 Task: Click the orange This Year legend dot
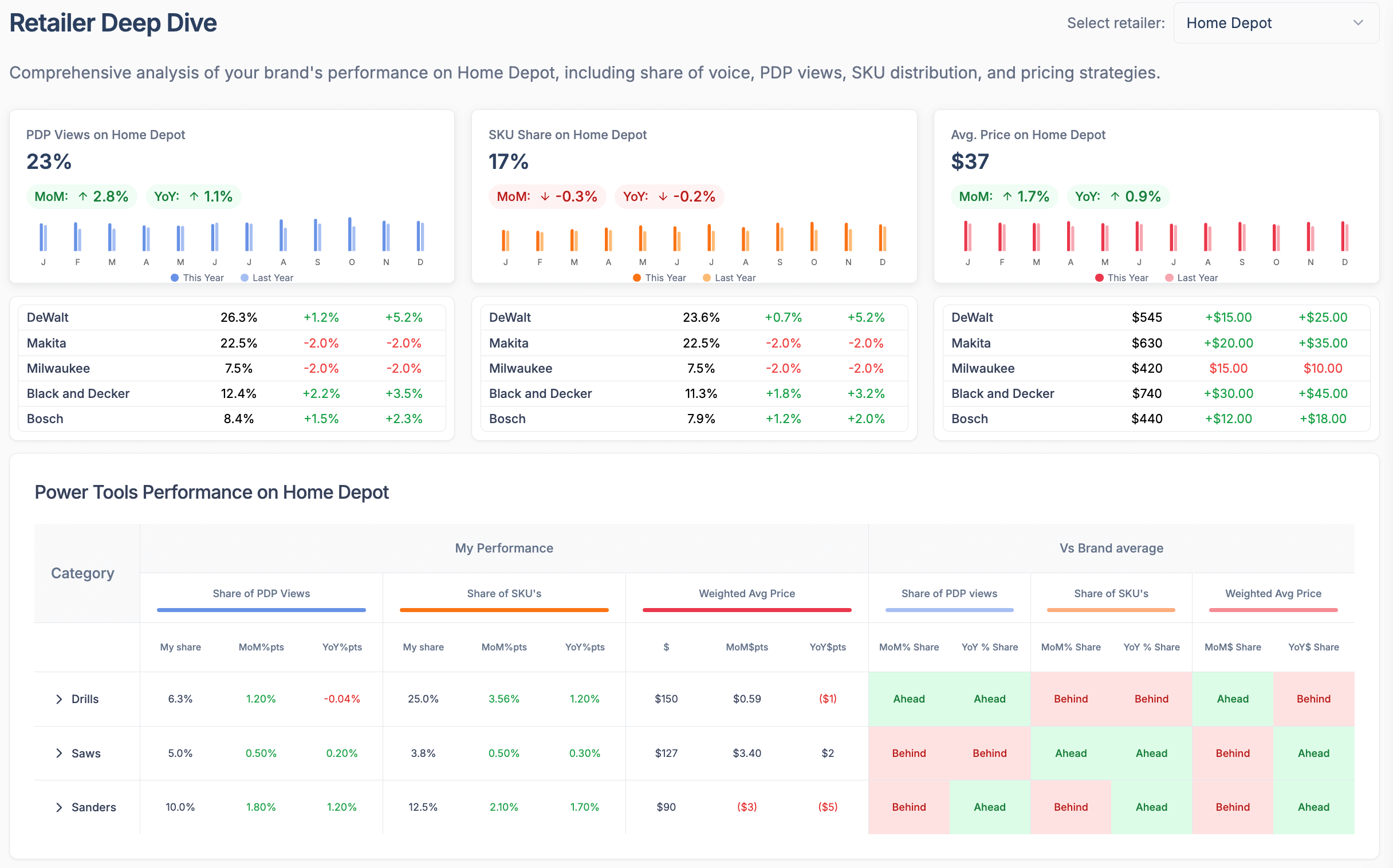tap(638, 277)
